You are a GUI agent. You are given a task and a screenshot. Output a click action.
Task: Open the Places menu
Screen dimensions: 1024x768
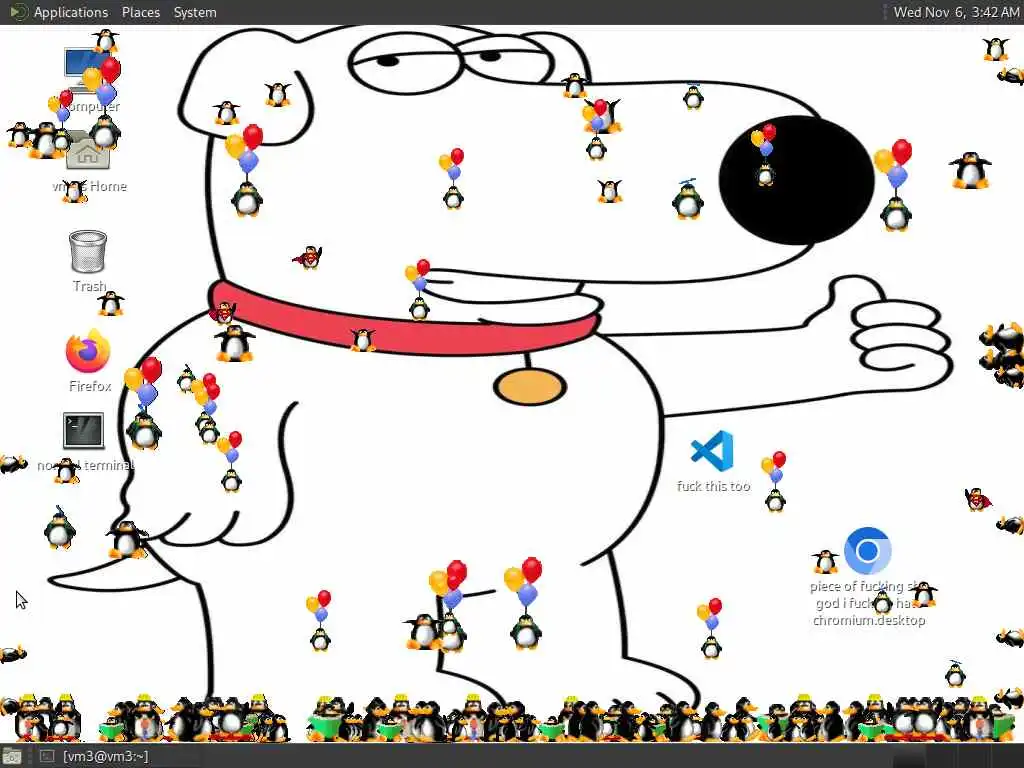[x=140, y=12]
